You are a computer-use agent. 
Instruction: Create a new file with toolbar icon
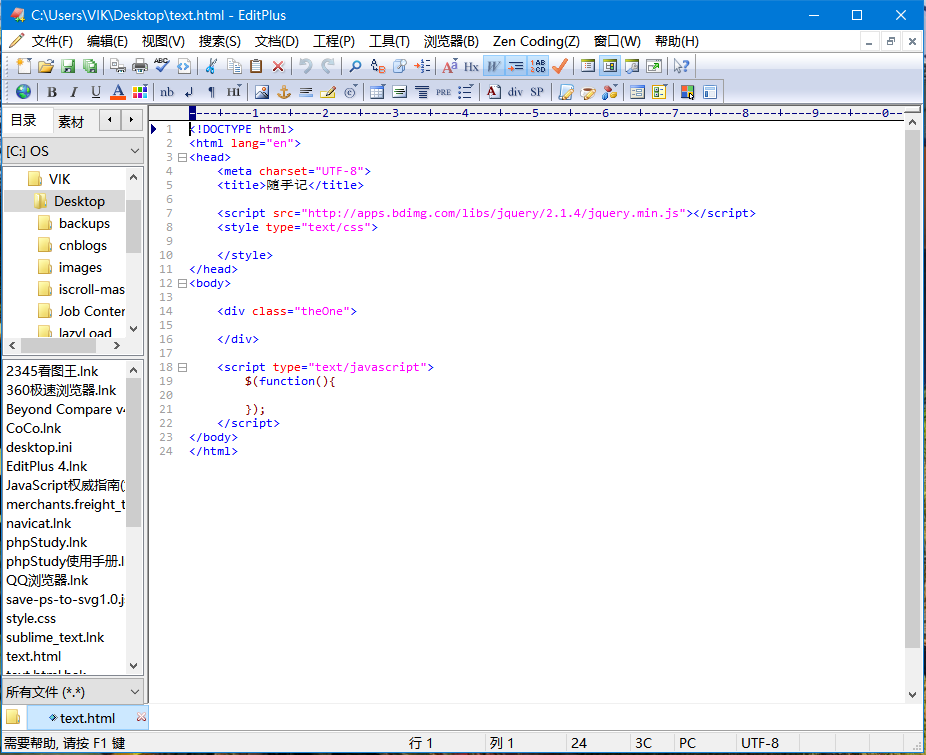point(24,66)
